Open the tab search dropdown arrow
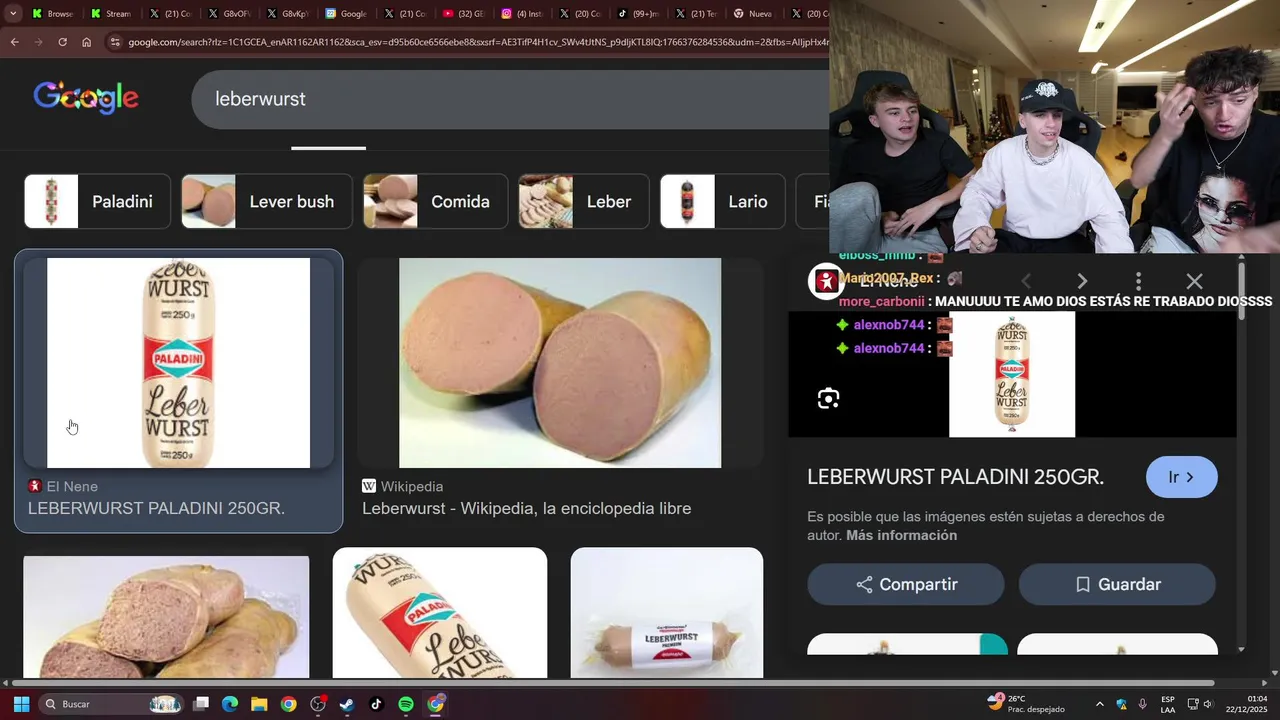Image resolution: width=1280 pixels, height=720 pixels. coord(13,14)
